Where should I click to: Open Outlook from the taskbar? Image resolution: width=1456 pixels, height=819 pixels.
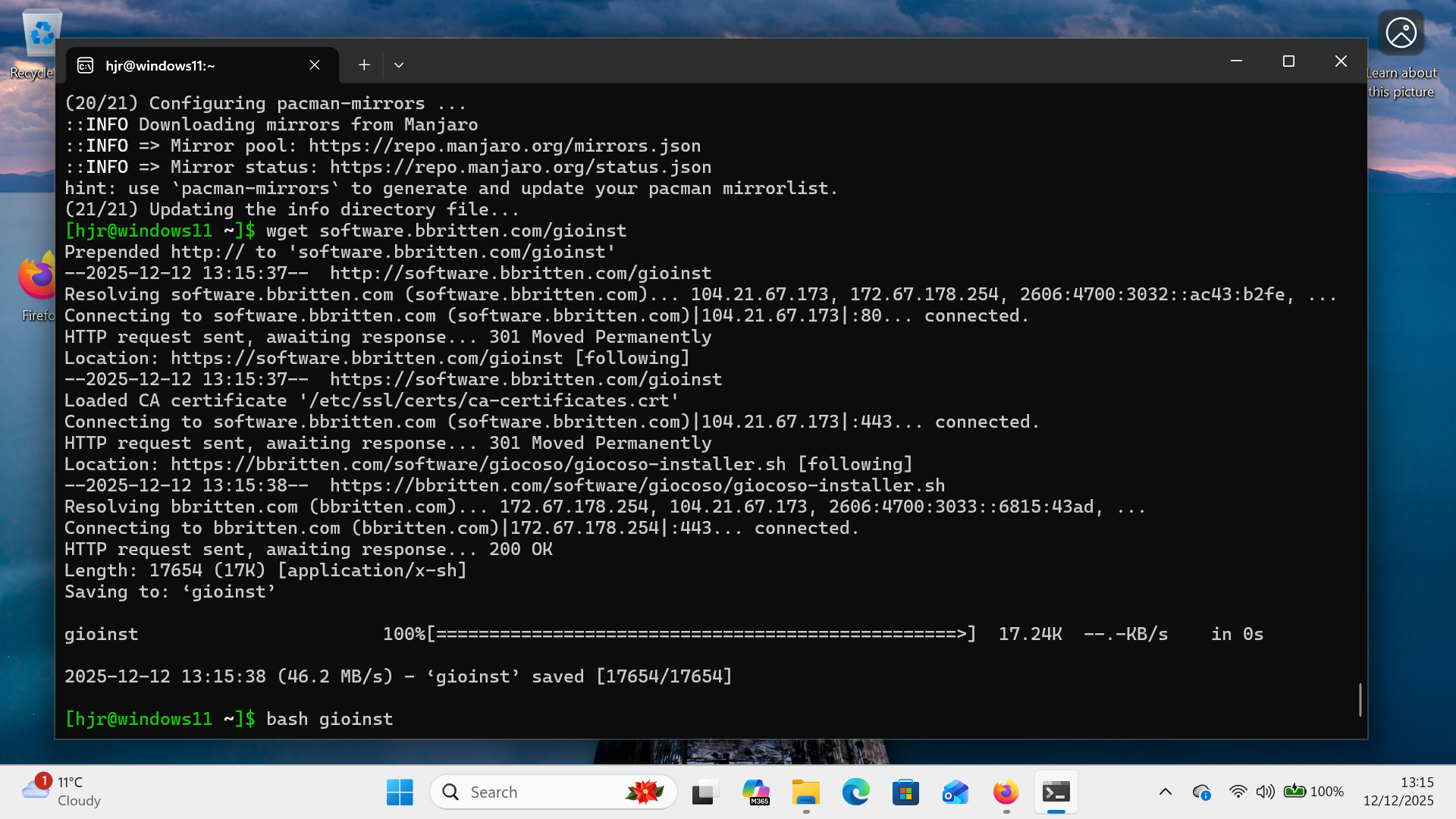click(955, 791)
